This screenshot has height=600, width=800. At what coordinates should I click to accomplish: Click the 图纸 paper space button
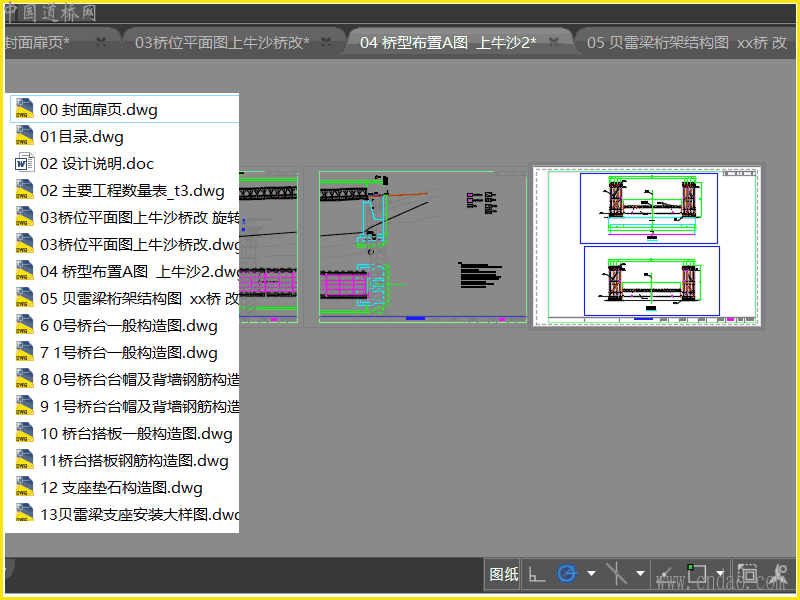click(x=503, y=574)
